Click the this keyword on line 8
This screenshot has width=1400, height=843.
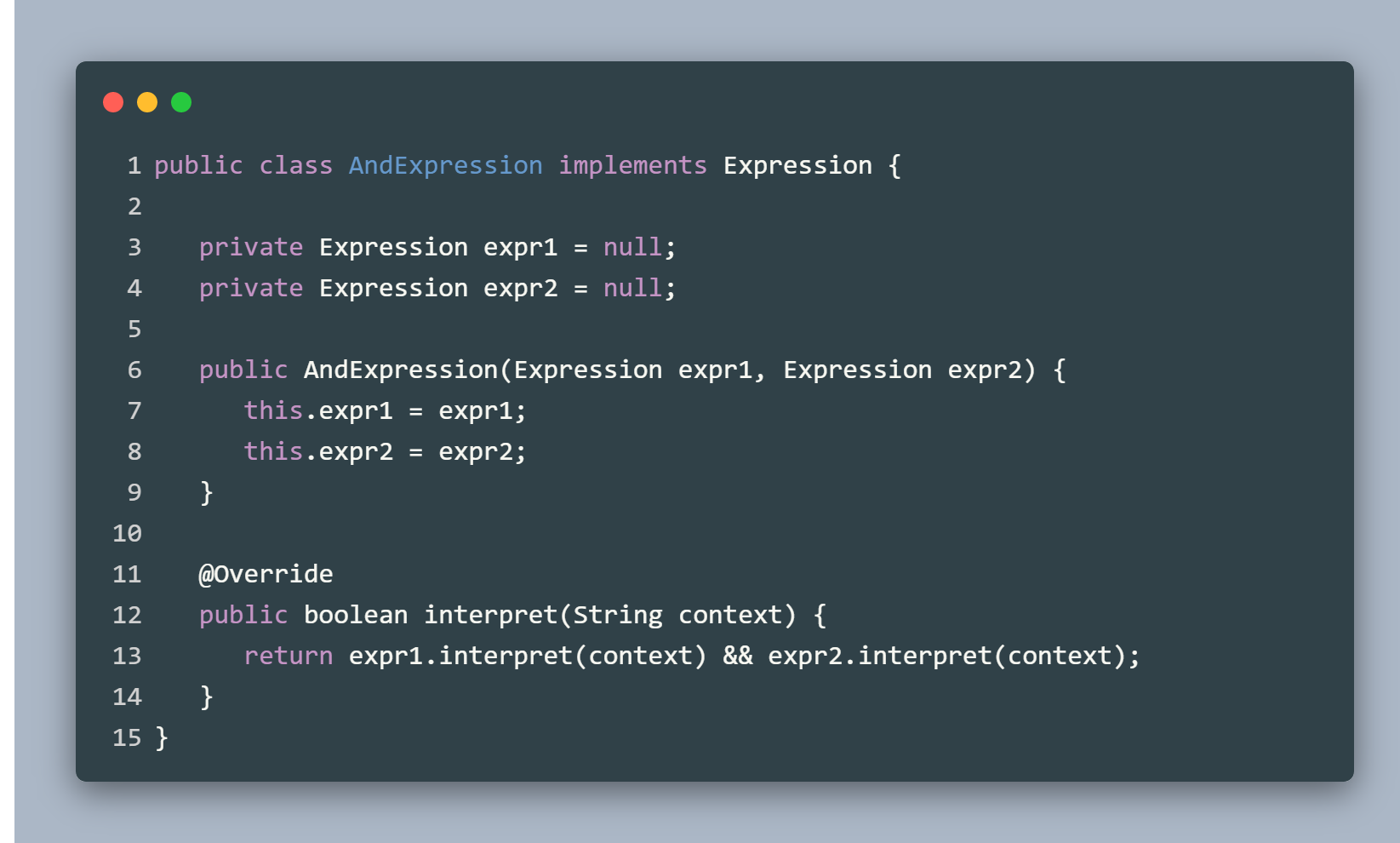[x=273, y=451]
